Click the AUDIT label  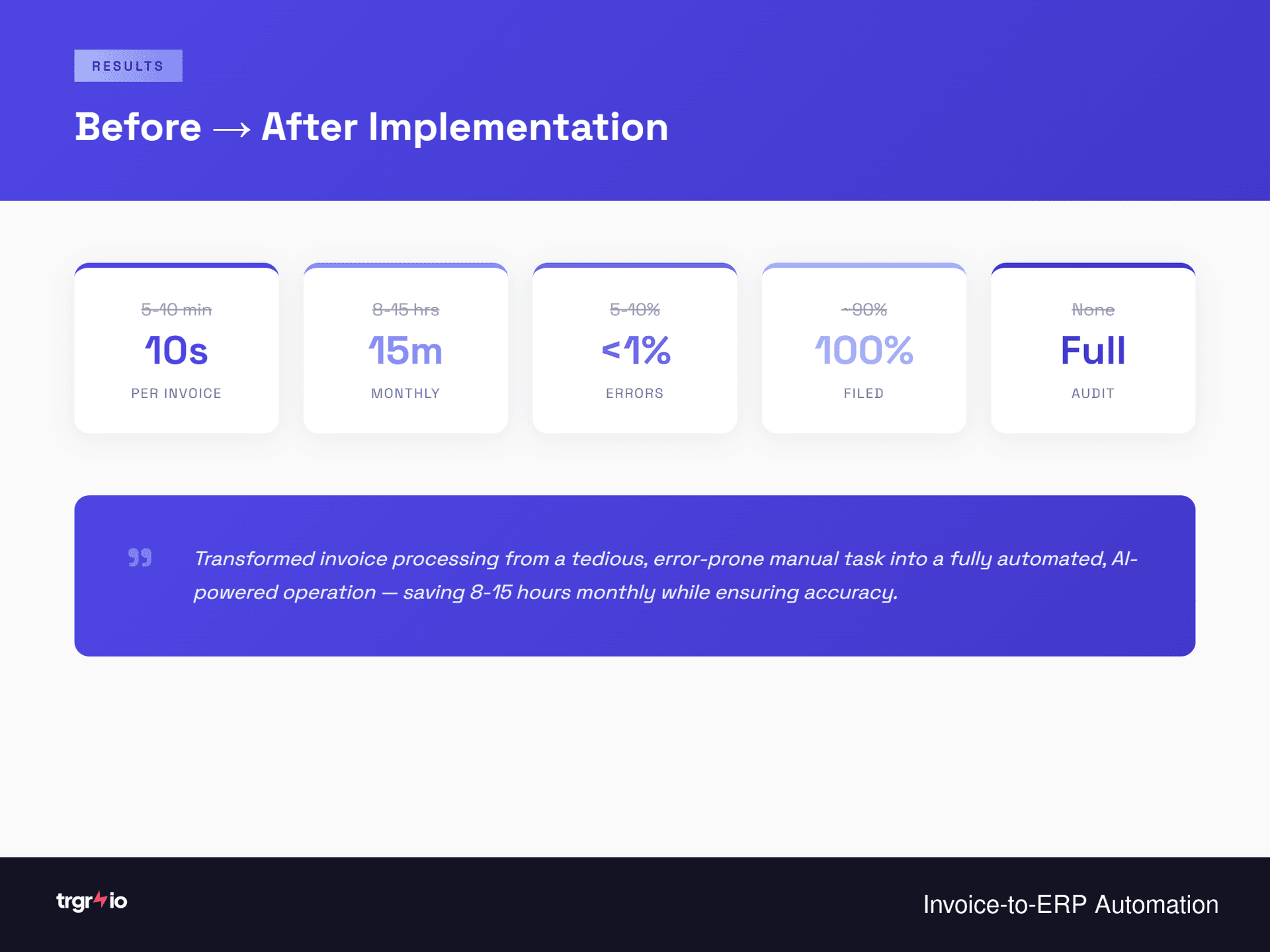pyautogui.click(x=1093, y=393)
